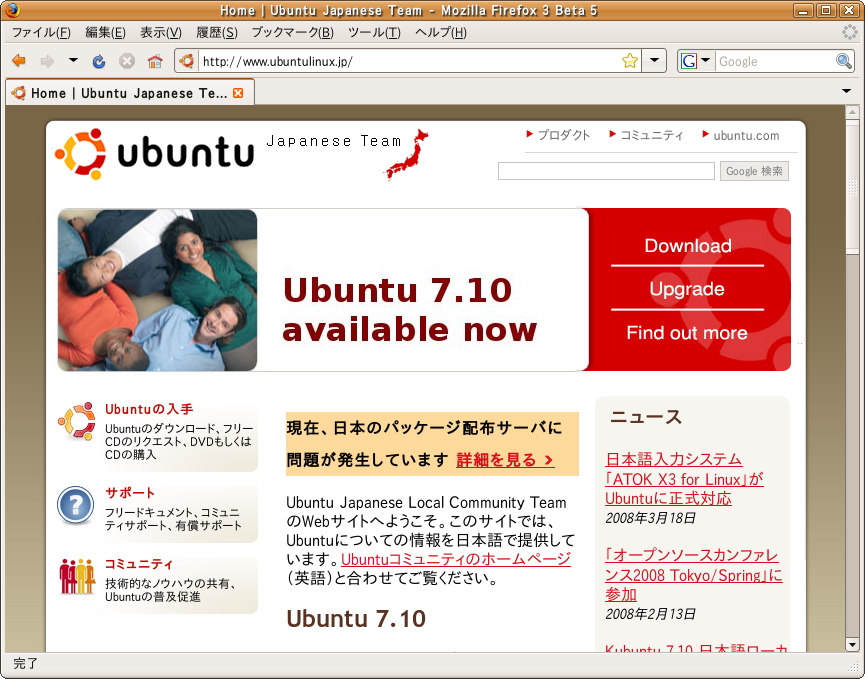Click the stop loading button
The height and width of the screenshot is (679, 865).
click(x=127, y=61)
